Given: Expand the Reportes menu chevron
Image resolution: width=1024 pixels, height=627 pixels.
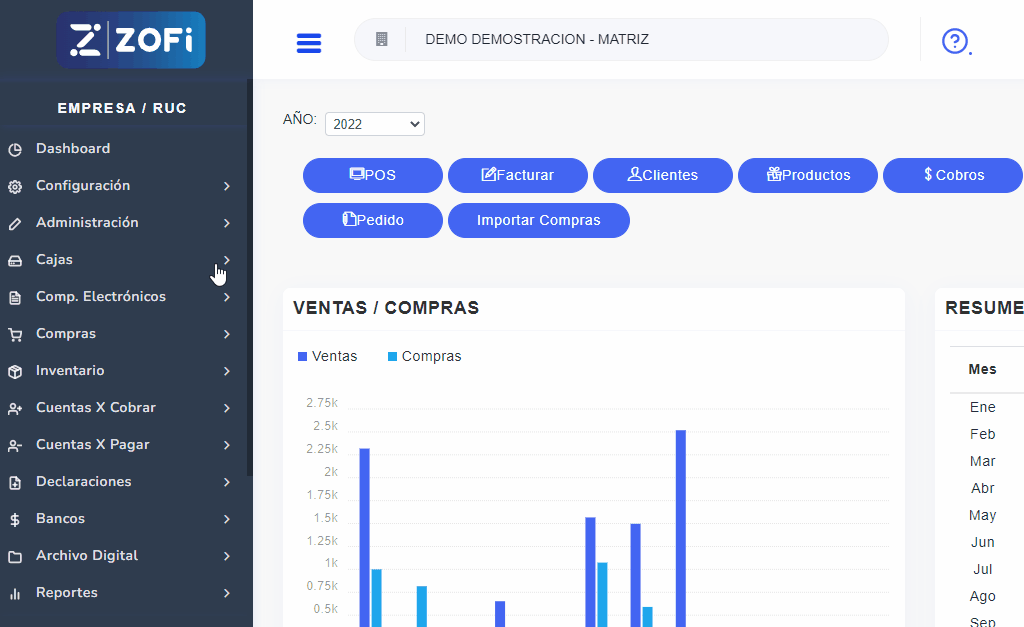Looking at the screenshot, I should (227, 594).
